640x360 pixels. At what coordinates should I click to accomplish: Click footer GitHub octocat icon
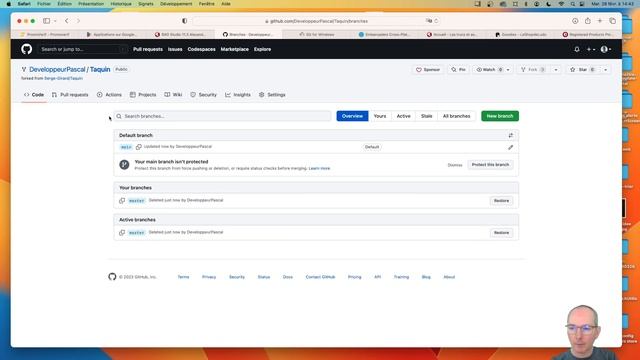point(112,276)
